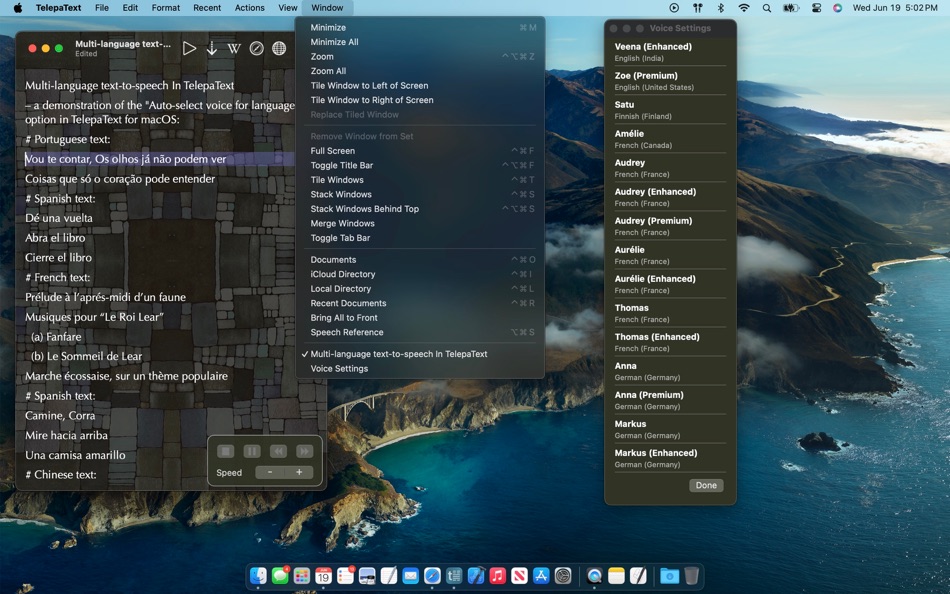Open Wikipedia lookup with the W icon
950x594 pixels.
click(234, 48)
